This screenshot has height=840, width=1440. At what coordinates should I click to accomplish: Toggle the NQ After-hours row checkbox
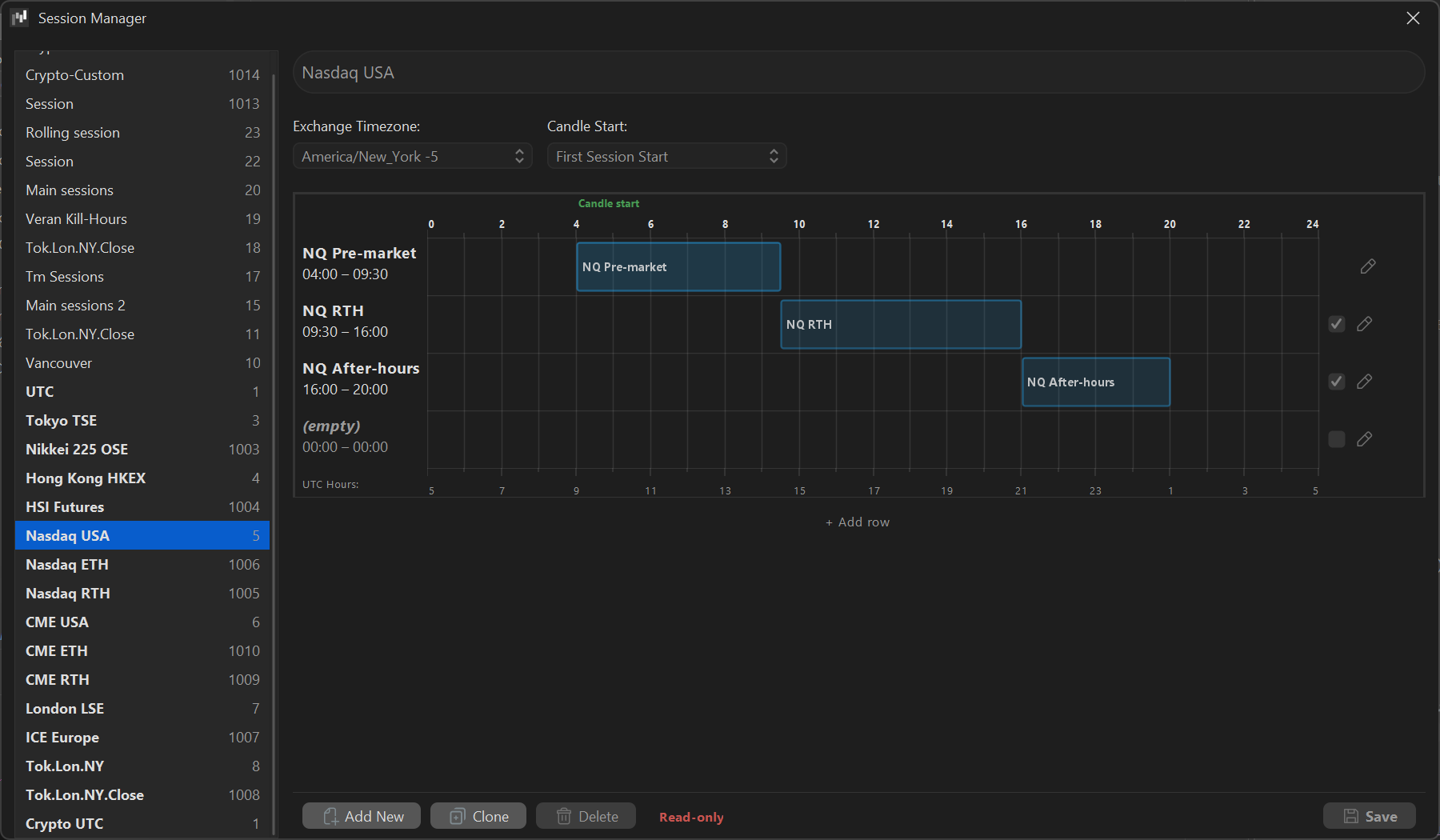(1336, 382)
